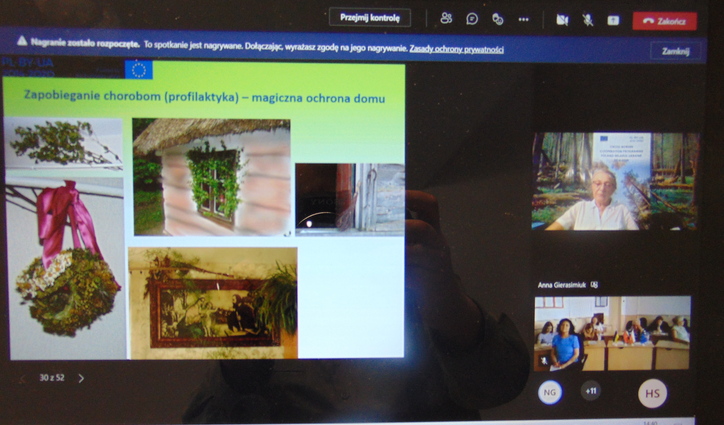Go to the previous slide arrow
Viewport: 724px width, 425px height.
tap(22, 378)
